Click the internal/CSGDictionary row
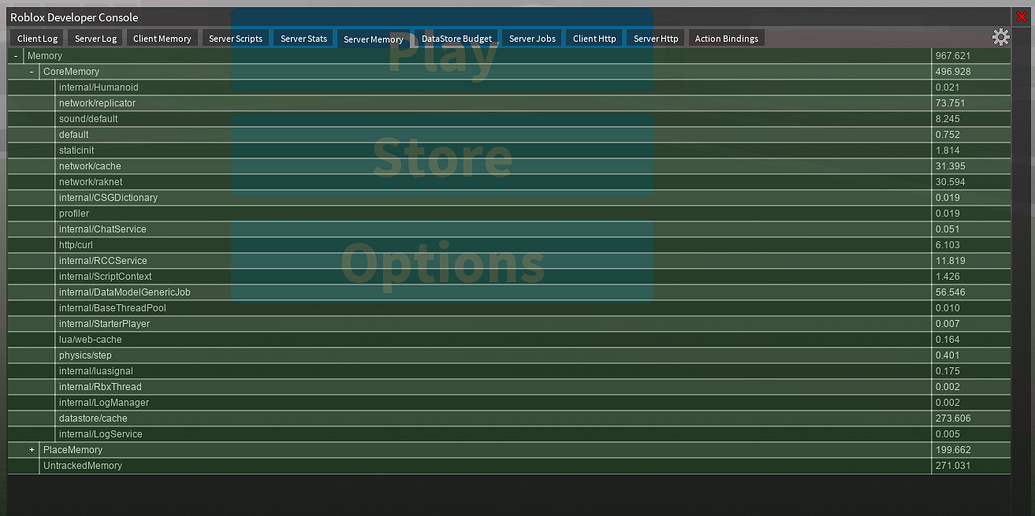 pos(509,198)
